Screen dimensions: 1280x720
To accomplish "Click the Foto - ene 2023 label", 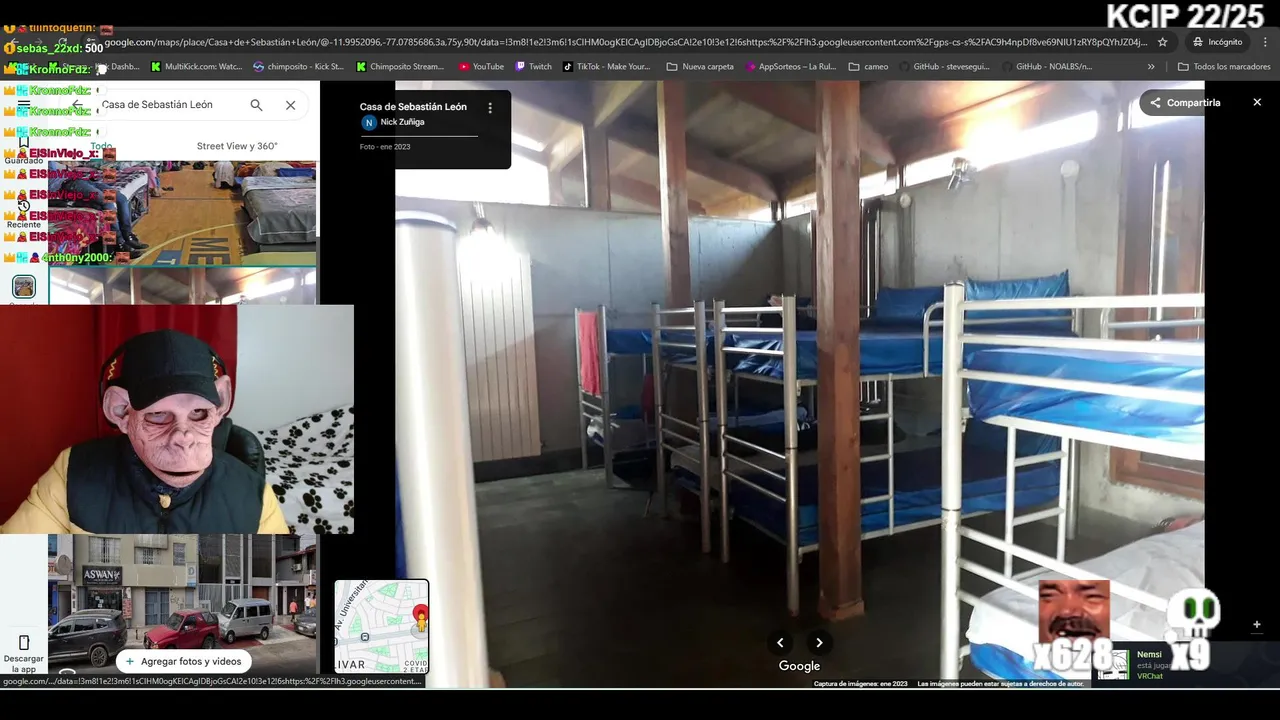I will tap(385, 147).
